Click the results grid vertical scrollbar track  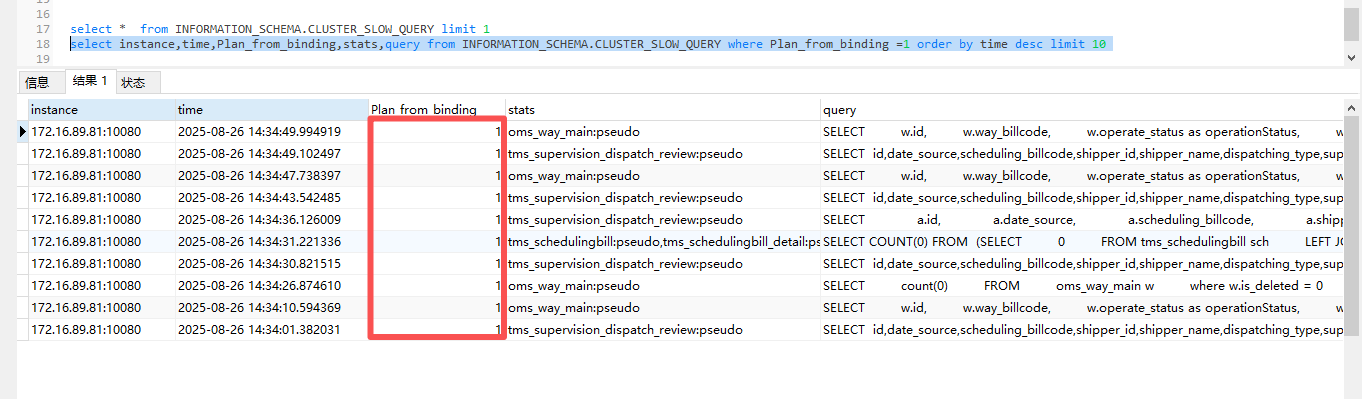(x=1352, y=250)
